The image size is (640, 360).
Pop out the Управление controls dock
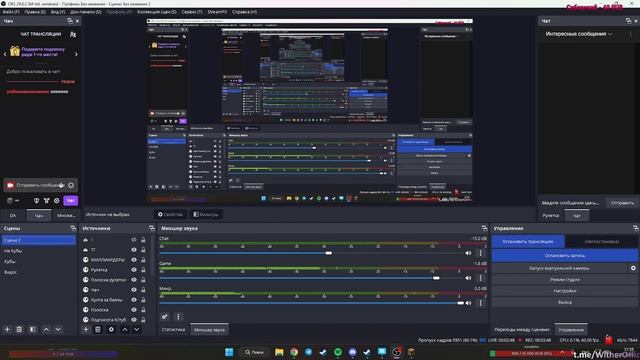636,228
